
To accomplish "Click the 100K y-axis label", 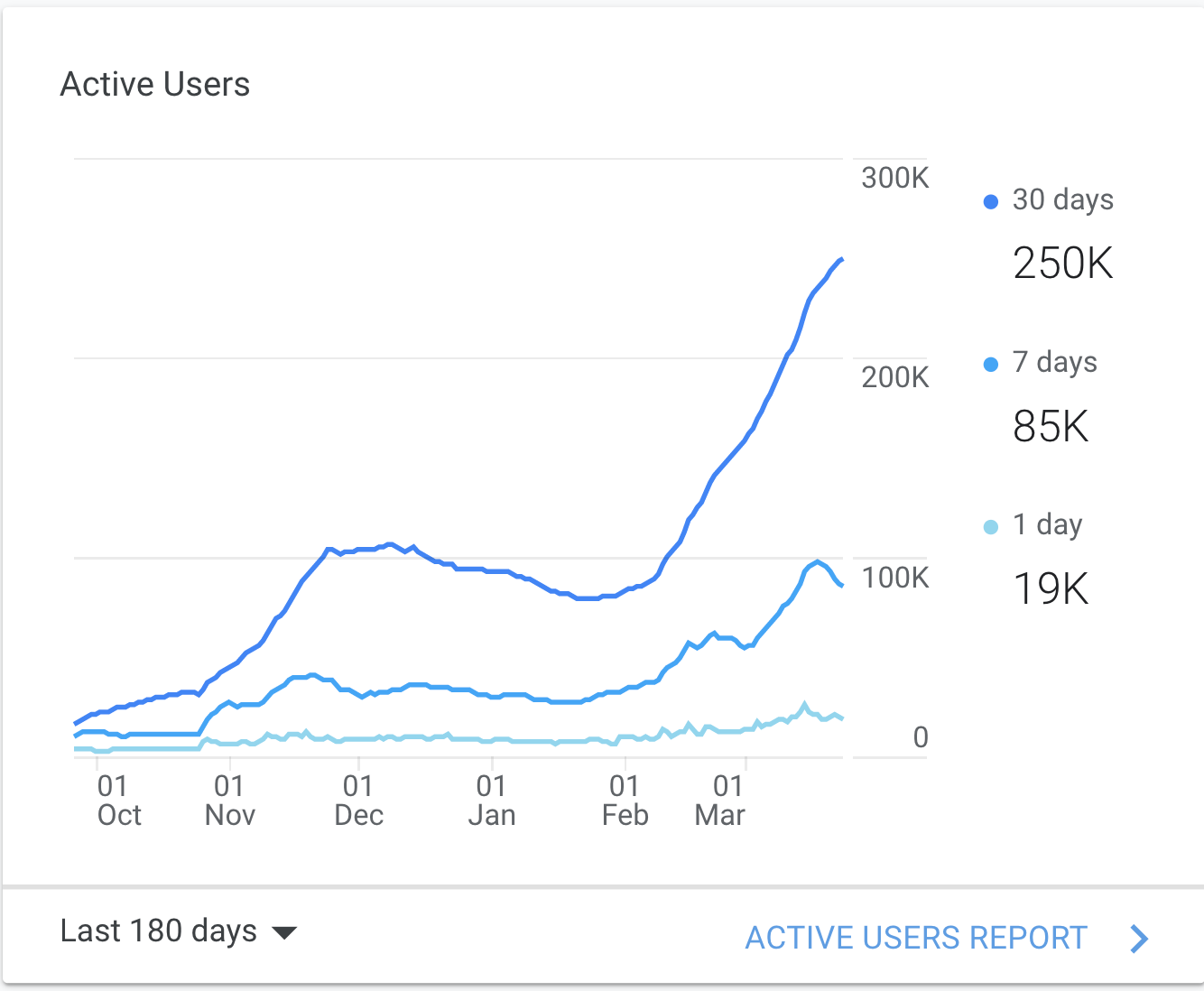I will click(x=894, y=578).
